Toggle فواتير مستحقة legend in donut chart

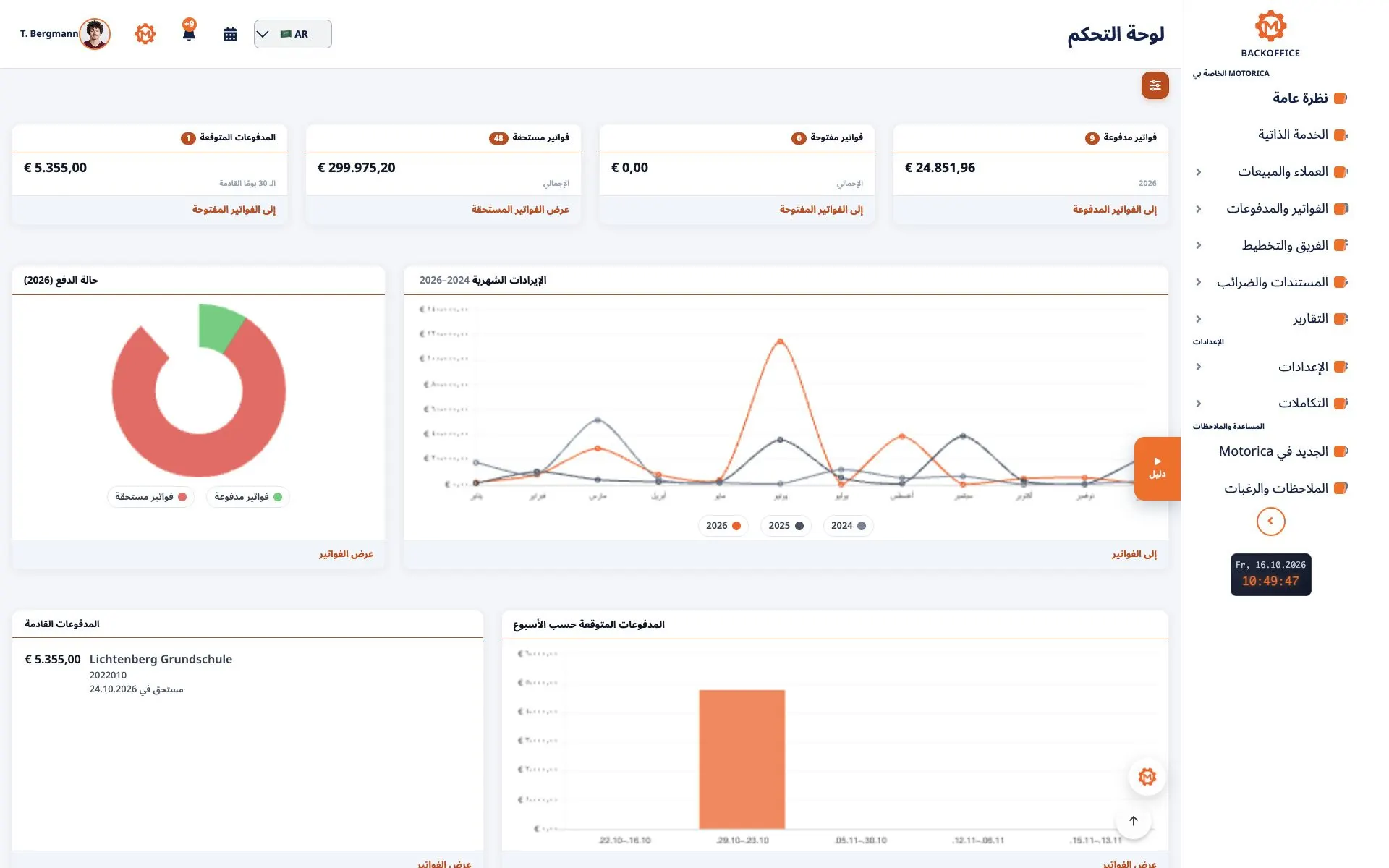coord(151,497)
